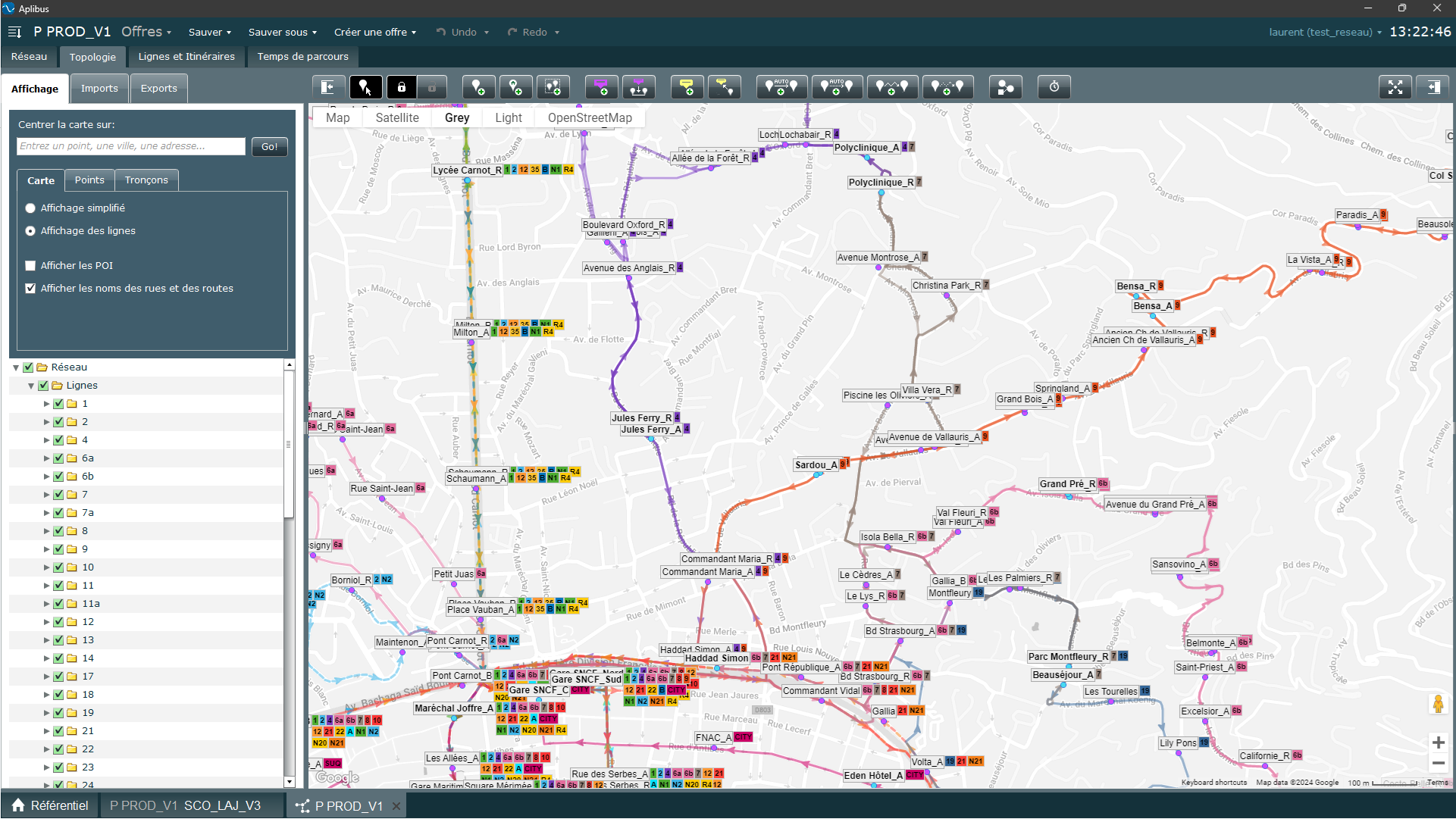Image resolution: width=1456 pixels, height=819 pixels.
Task: Click the add stop point icon
Action: pyautogui.click(x=478, y=87)
